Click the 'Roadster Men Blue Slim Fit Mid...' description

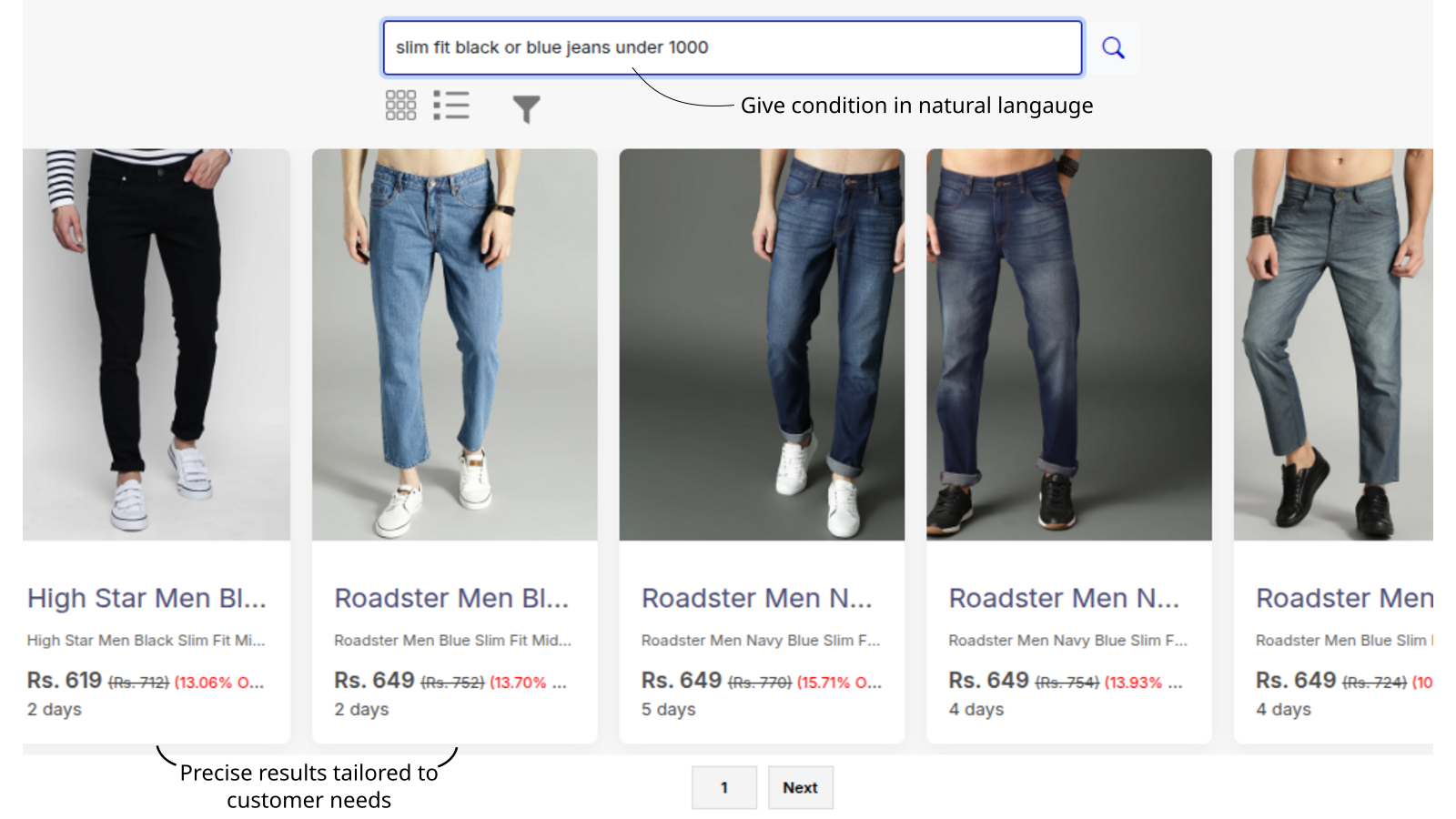452,641
